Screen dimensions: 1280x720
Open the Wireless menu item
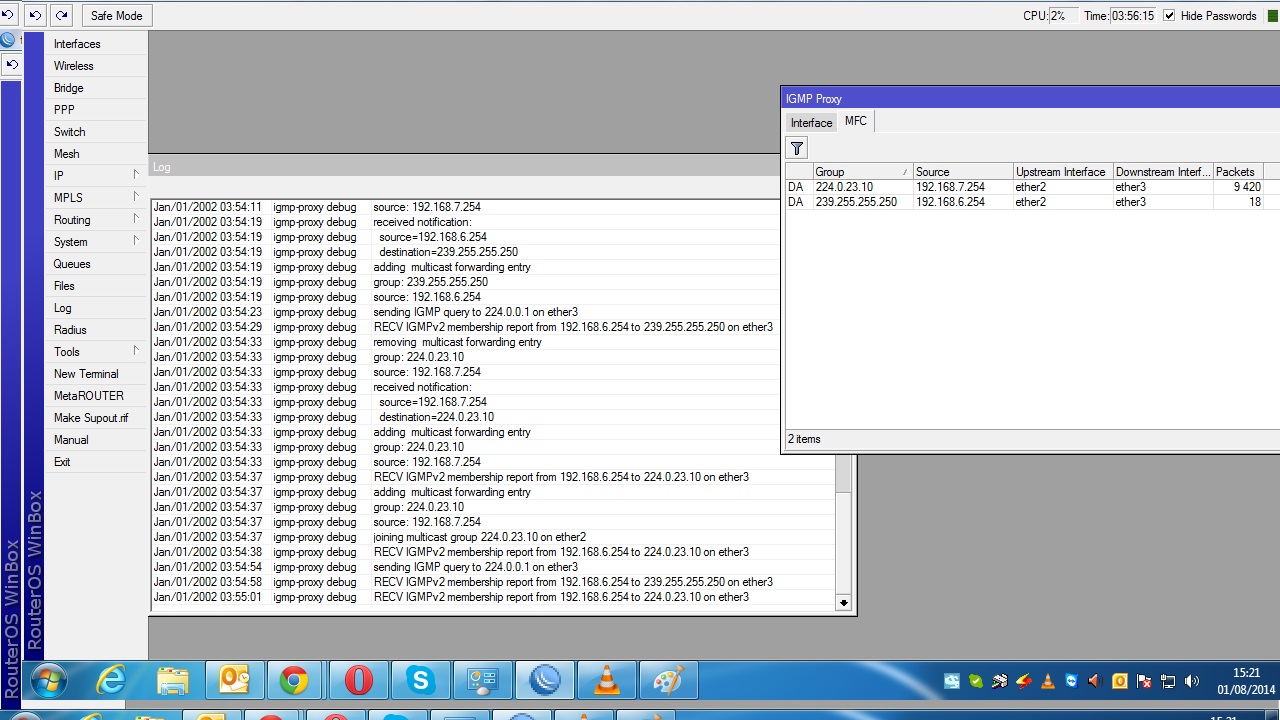pyautogui.click(x=96, y=66)
